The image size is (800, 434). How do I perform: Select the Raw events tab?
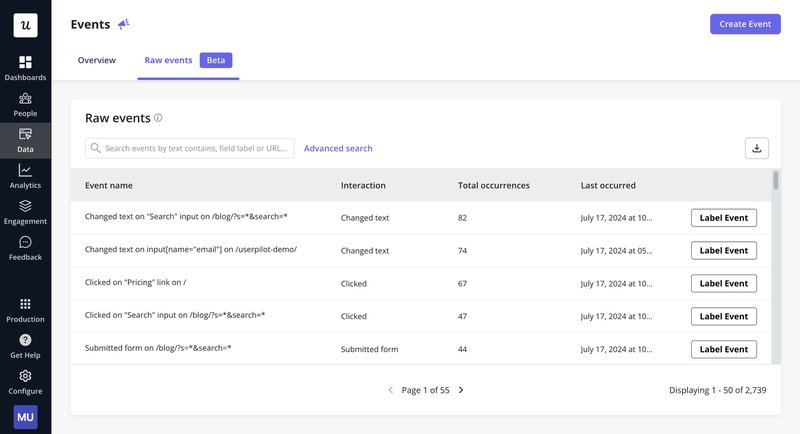coord(168,60)
